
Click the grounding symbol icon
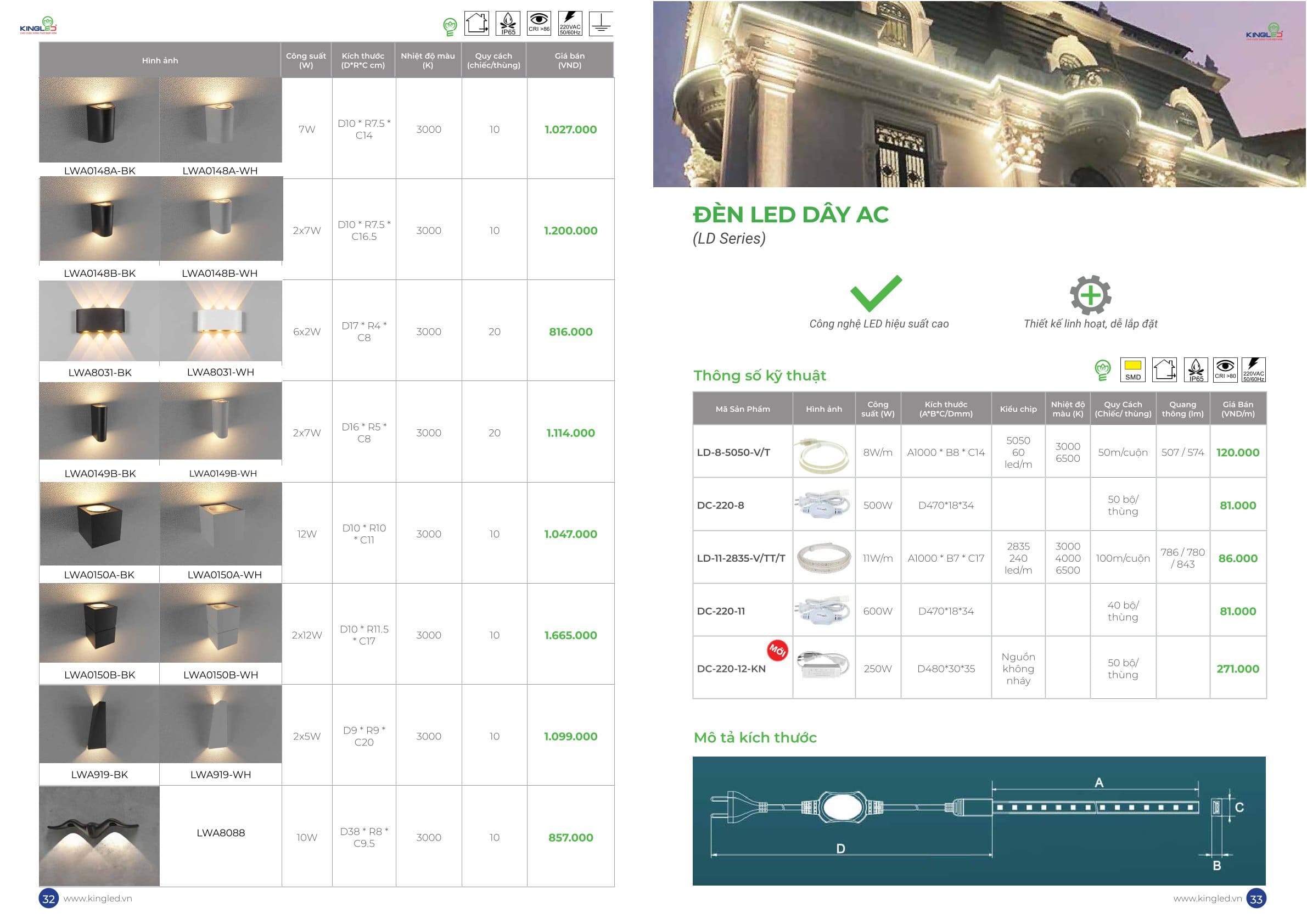point(601,24)
